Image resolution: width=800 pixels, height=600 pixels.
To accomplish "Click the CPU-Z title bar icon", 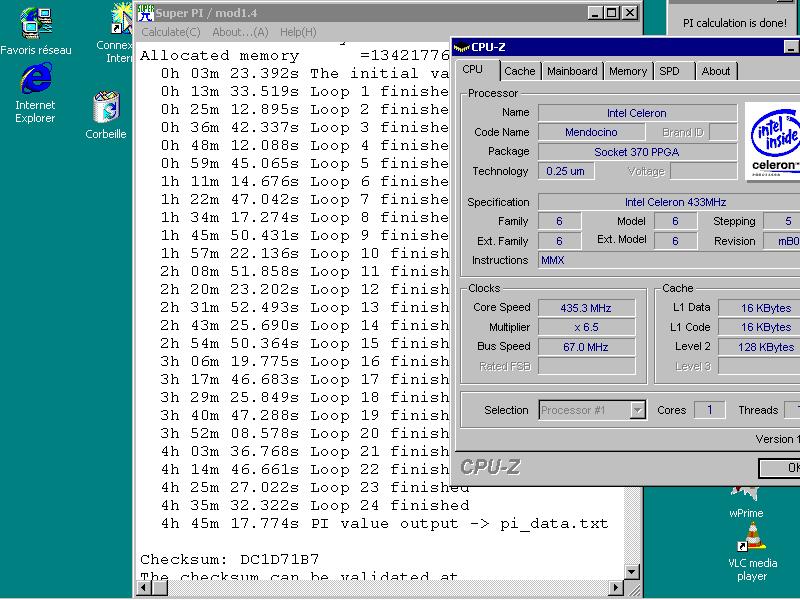I will tap(461, 47).
